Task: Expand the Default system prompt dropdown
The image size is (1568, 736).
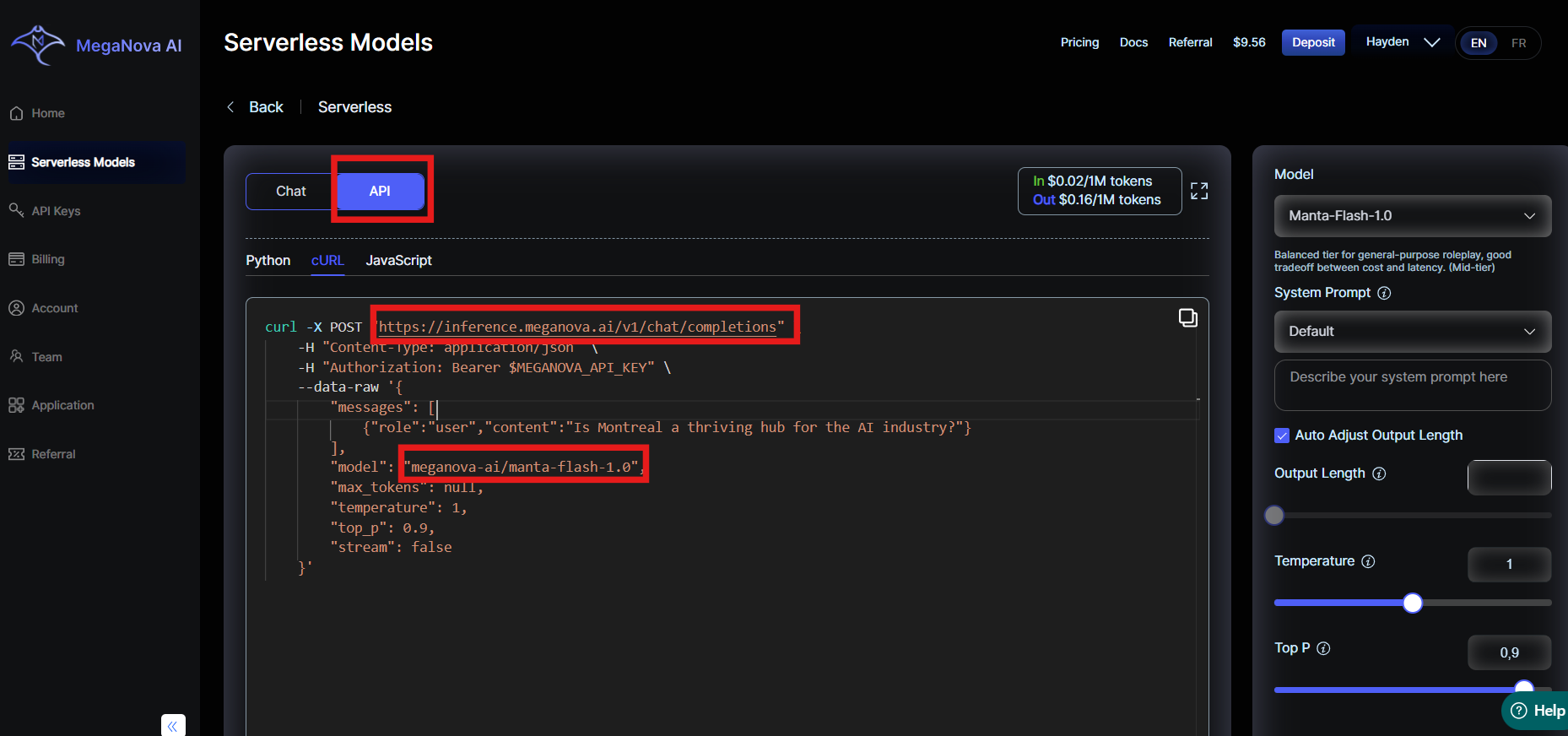Action: [1412, 332]
